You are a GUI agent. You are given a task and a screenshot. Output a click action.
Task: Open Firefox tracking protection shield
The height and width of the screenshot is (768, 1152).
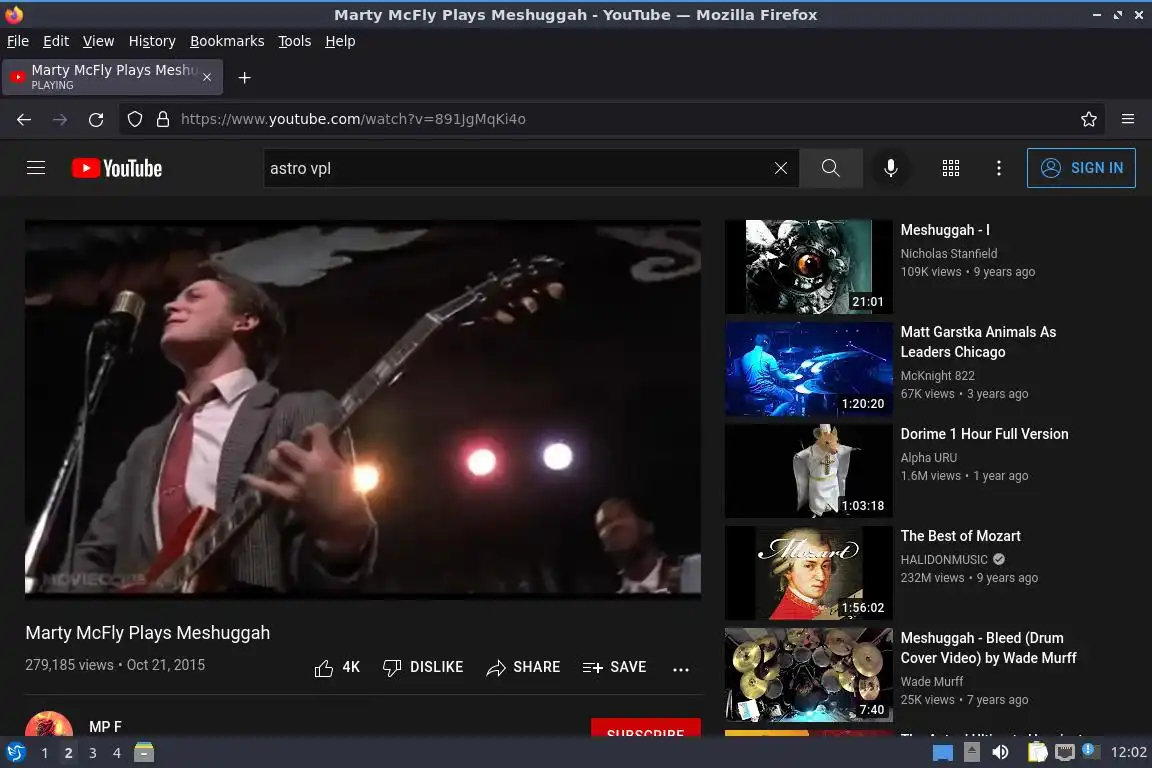[x=134, y=119]
